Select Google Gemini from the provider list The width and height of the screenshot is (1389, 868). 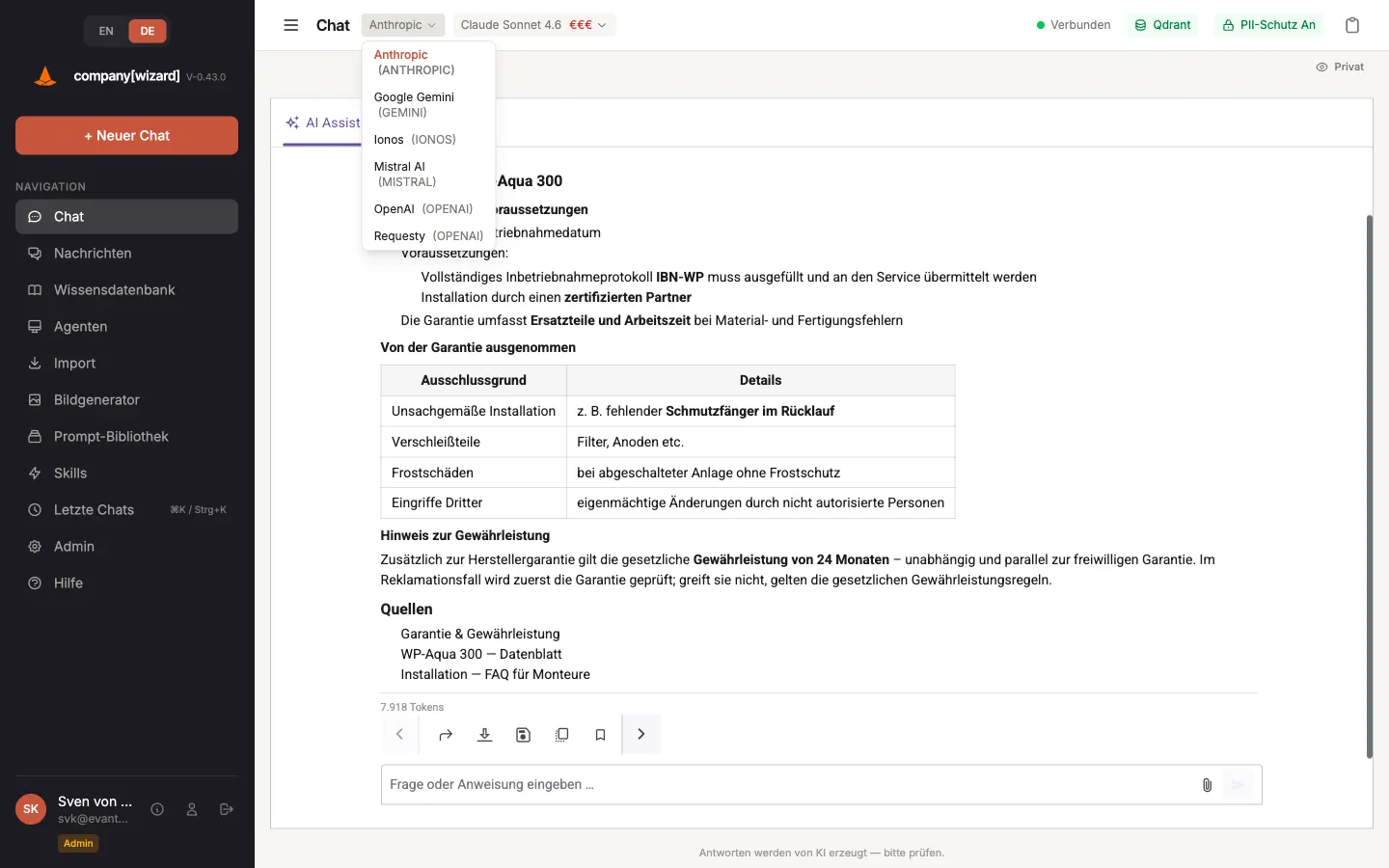(428, 105)
